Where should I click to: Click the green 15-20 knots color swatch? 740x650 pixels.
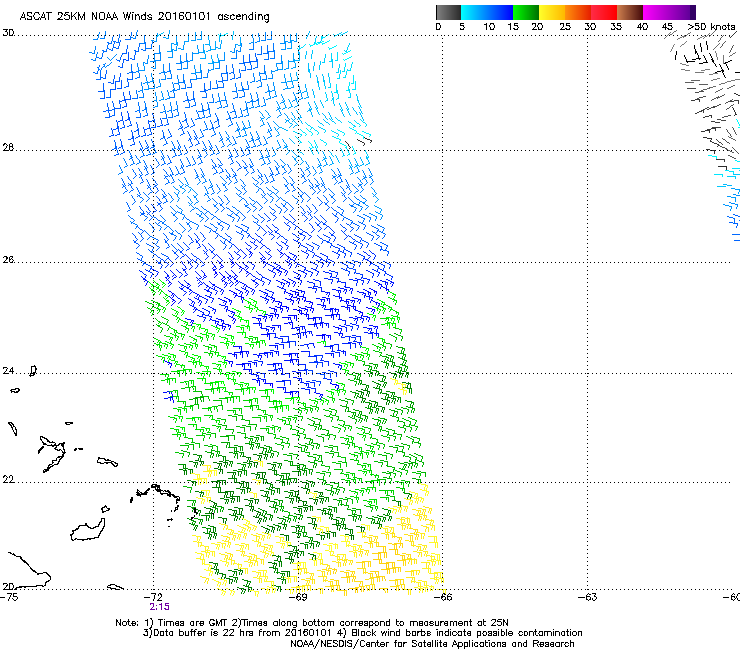click(x=526, y=12)
